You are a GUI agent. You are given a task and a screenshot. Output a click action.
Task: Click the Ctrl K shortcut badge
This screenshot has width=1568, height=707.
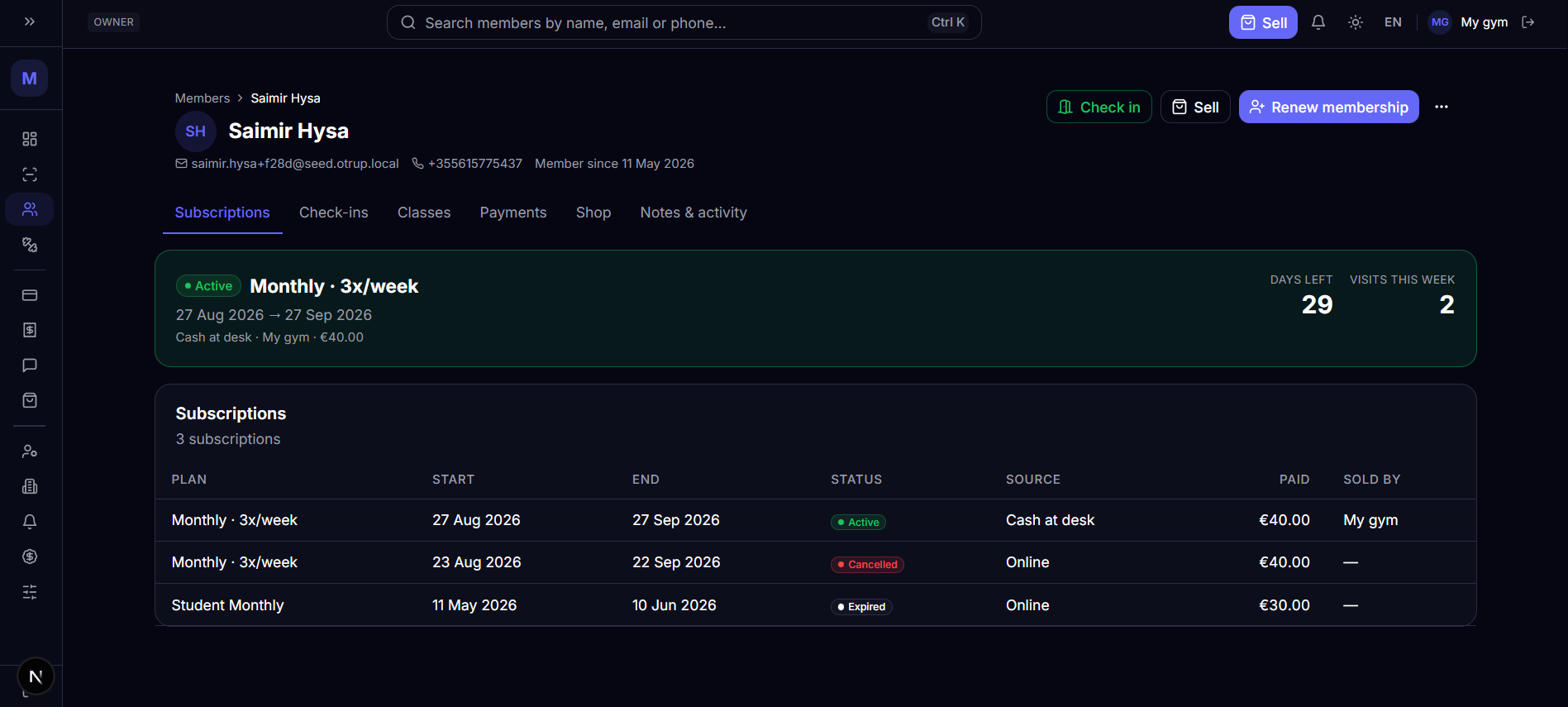pos(948,22)
